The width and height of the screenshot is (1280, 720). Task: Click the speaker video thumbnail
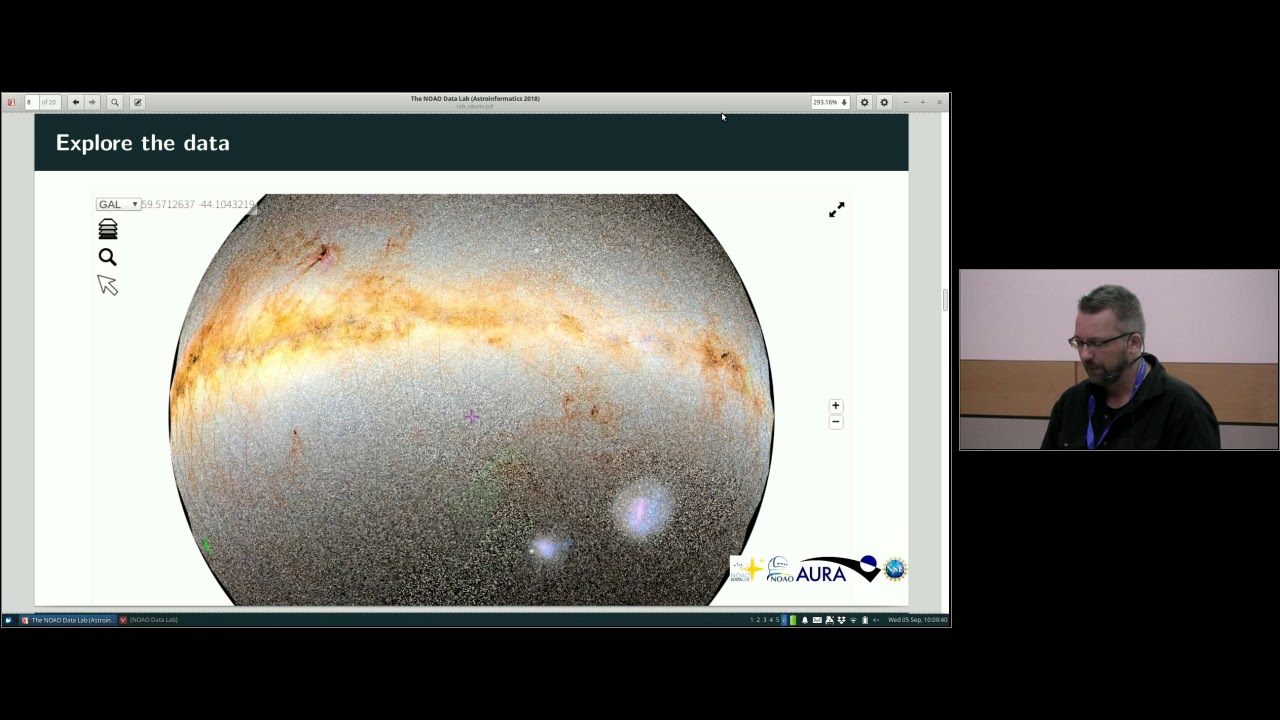coord(1119,360)
